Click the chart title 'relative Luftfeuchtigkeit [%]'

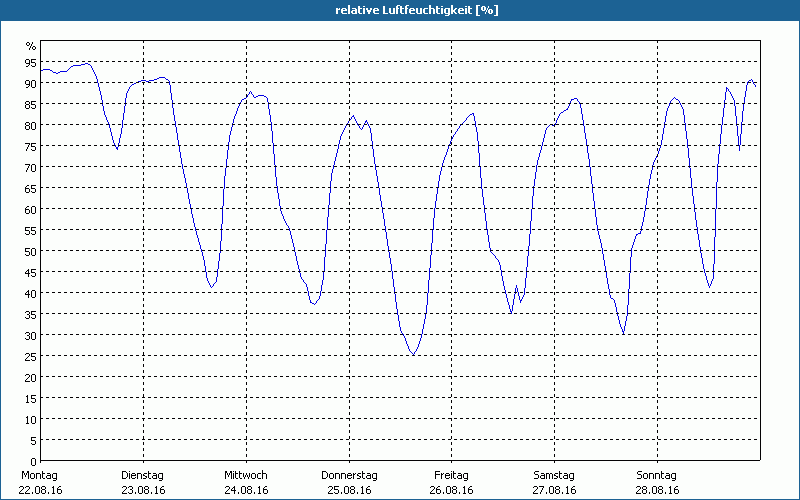417,10
